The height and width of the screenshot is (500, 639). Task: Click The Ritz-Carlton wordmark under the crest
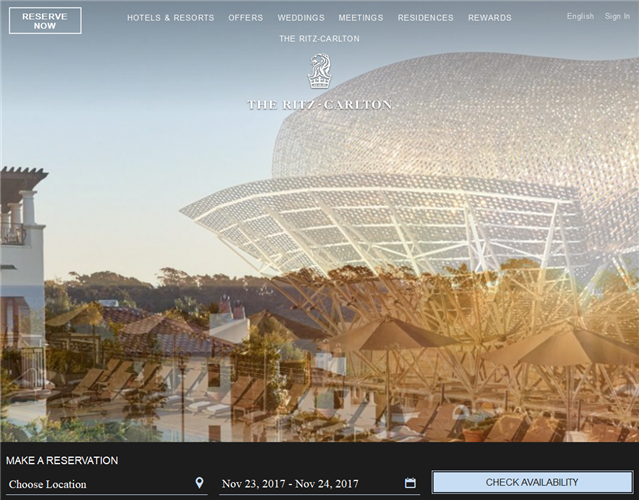point(319,104)
